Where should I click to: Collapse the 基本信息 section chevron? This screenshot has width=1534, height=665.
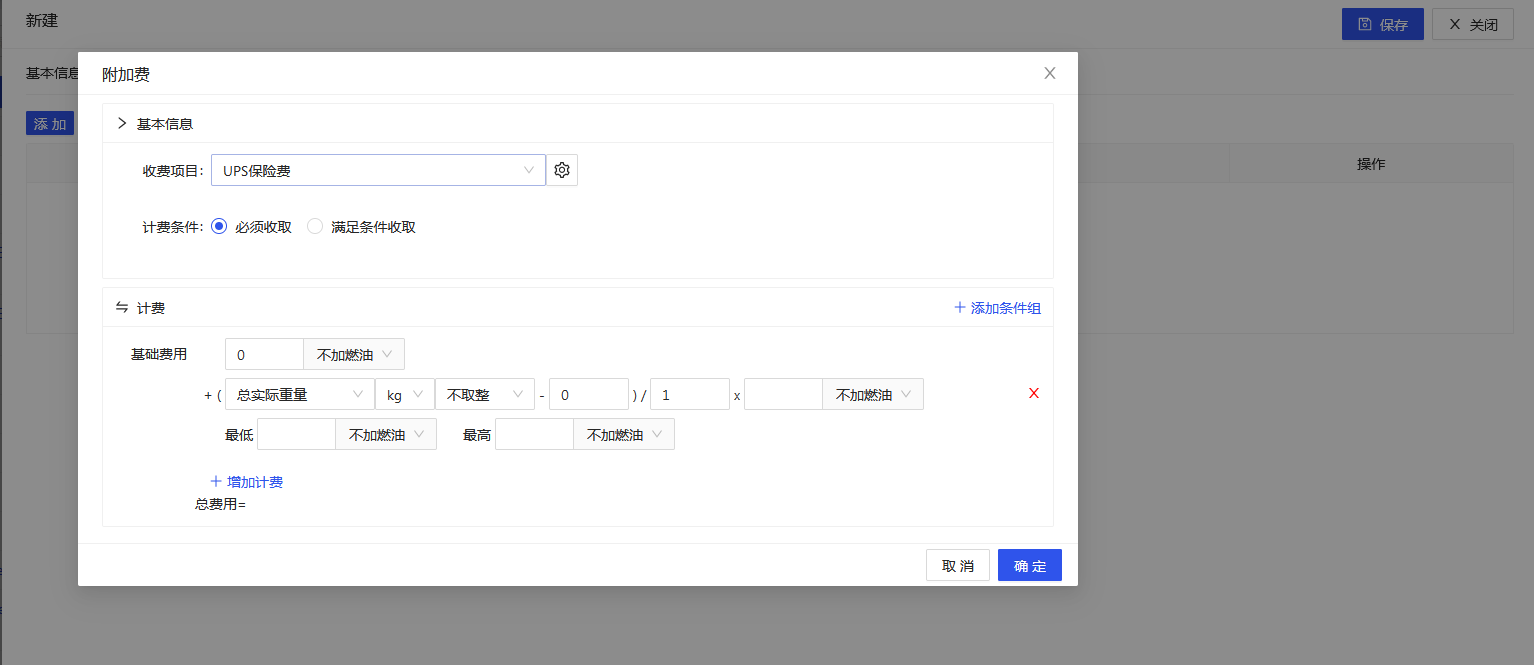pyautogui.click(x=122, y=124)
